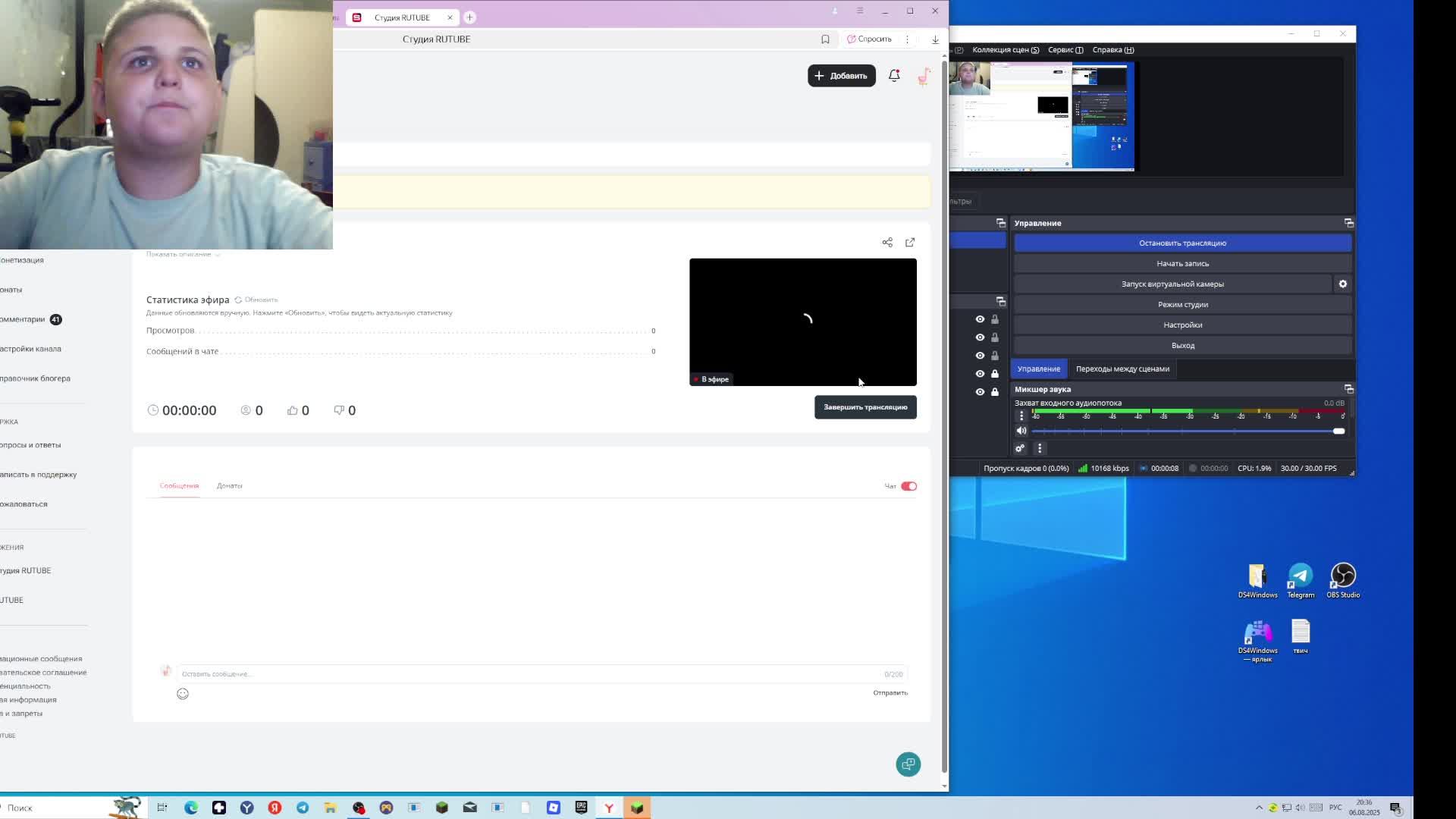Screen dimensions: 1456x819
Task: Click Завершить трансляцию button
Action: (x=865, y=407)
